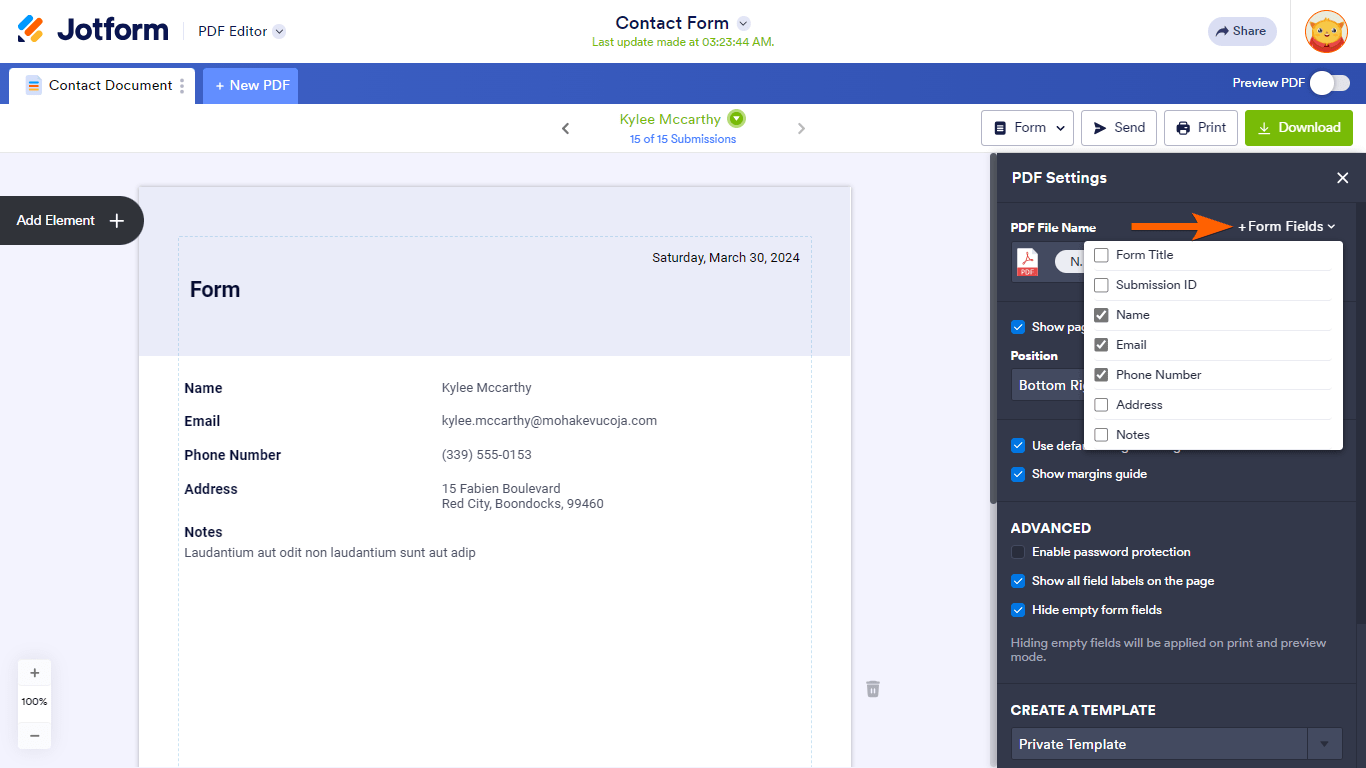The height and width of the screenshot is (768, 1366).
Task: Click the phone value (339) 555-0153
Action: (x=487, y=455)
